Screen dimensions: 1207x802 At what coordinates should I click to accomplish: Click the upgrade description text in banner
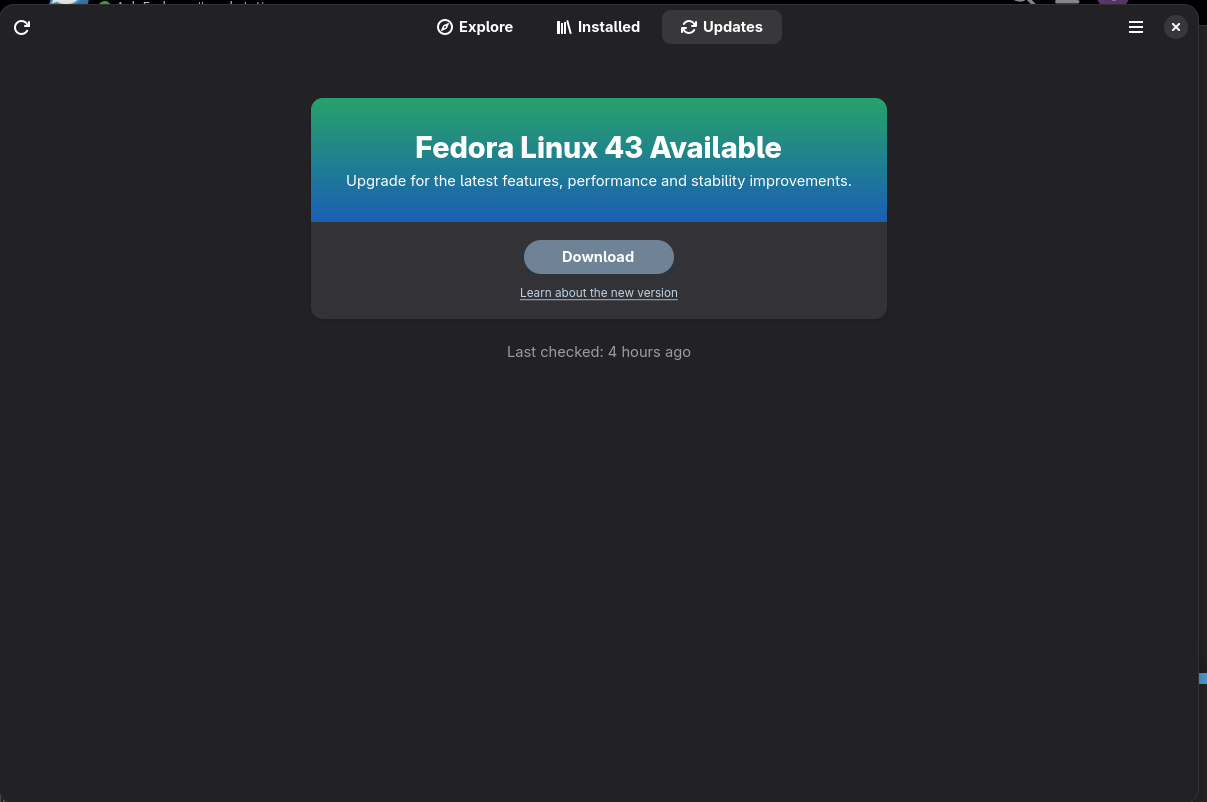(599, 181)
